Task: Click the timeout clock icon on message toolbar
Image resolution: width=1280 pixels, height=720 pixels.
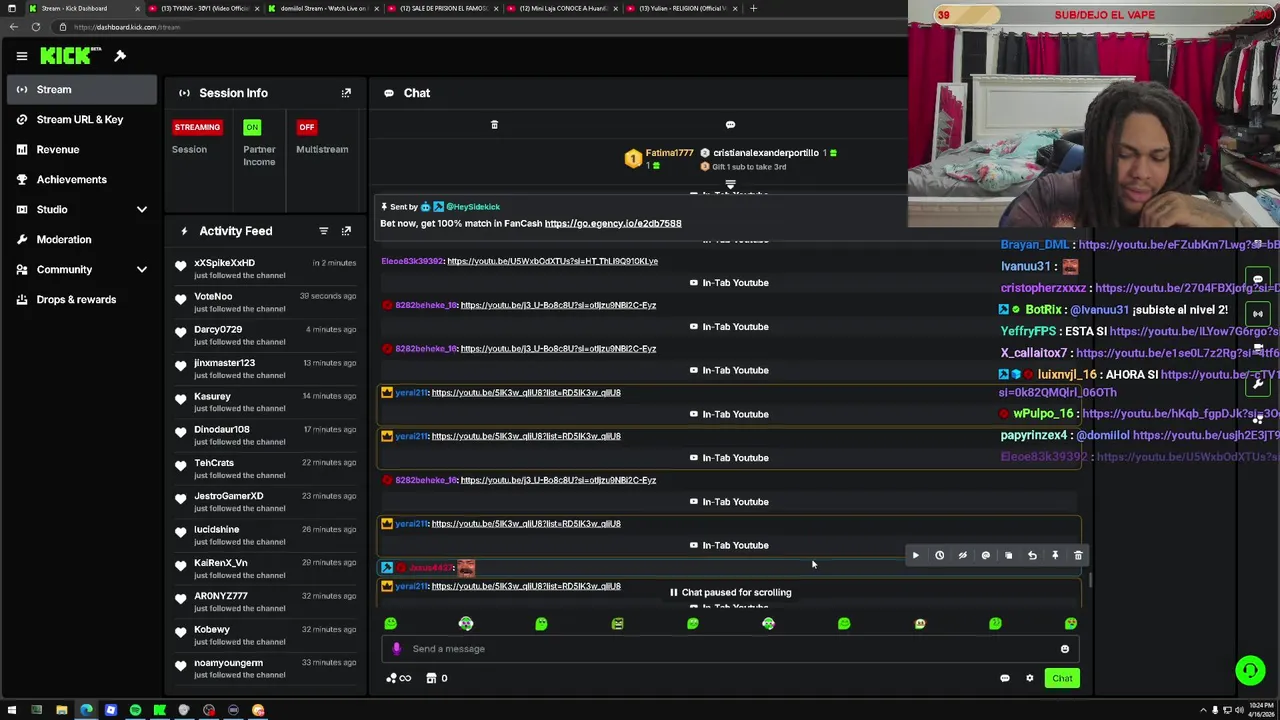Action: click(x=939, y=555)
